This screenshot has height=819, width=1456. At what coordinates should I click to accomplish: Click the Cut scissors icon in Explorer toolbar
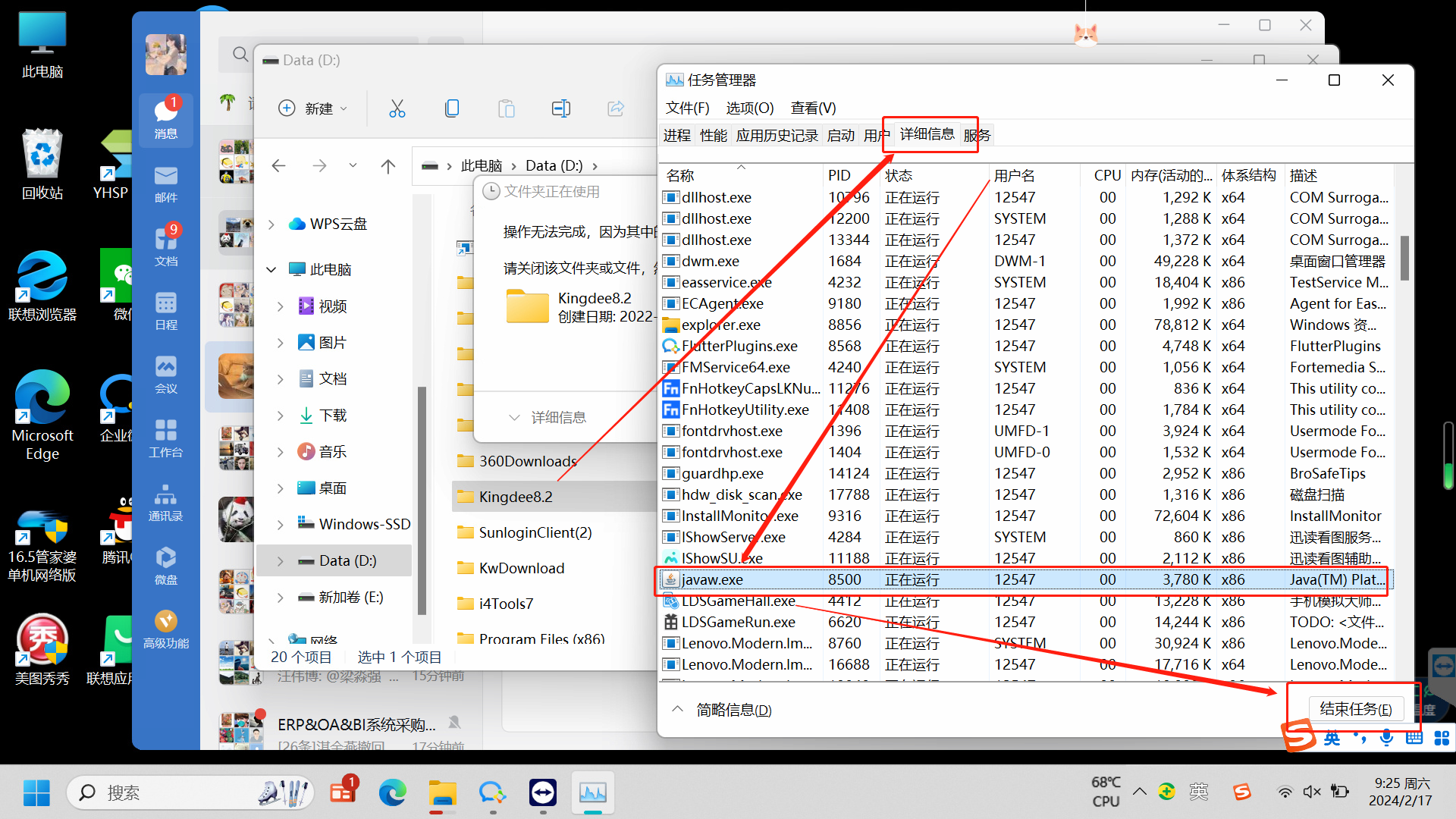(x=397, y=108)
